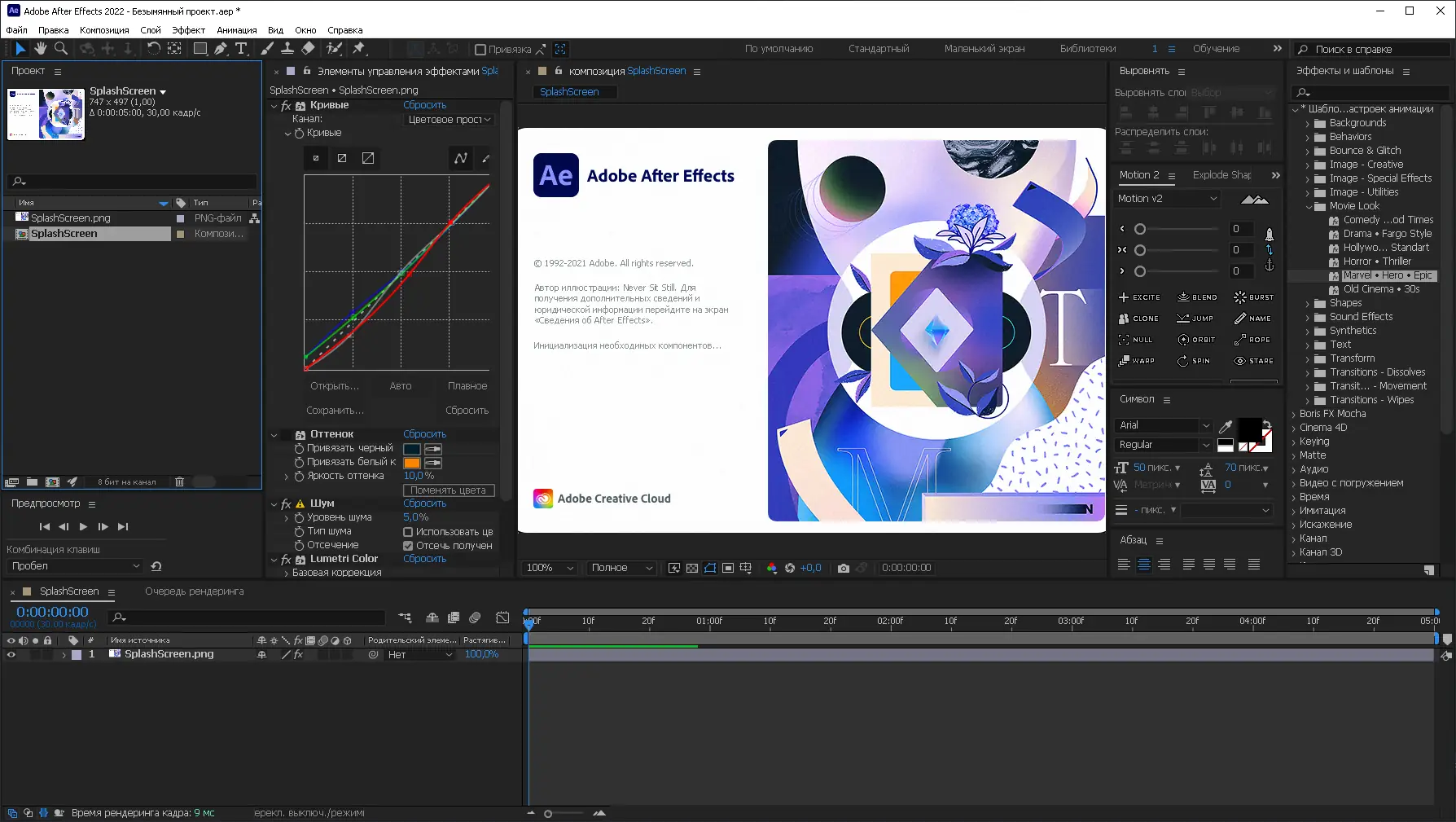Click the Orbit button in Motion 2
Image resolution: width=1456 pixels, height=822 pixels.
[1195, 340]
